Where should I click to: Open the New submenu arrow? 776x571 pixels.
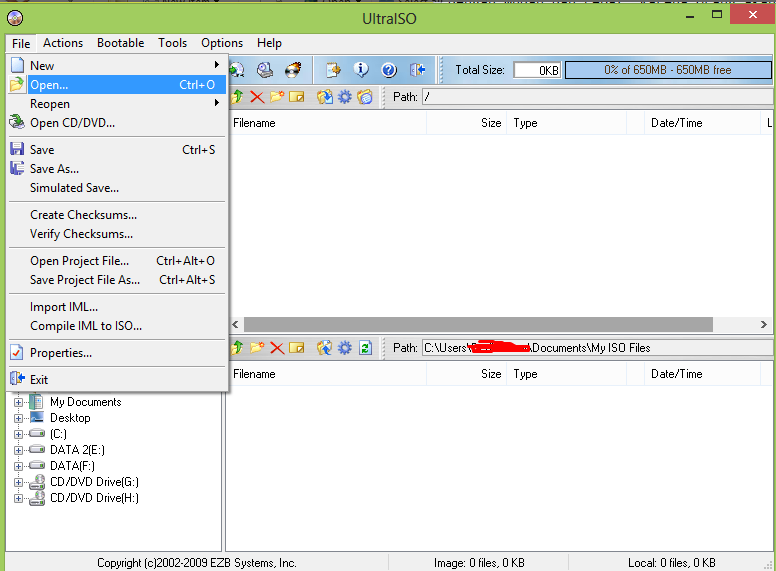[217, 65]
